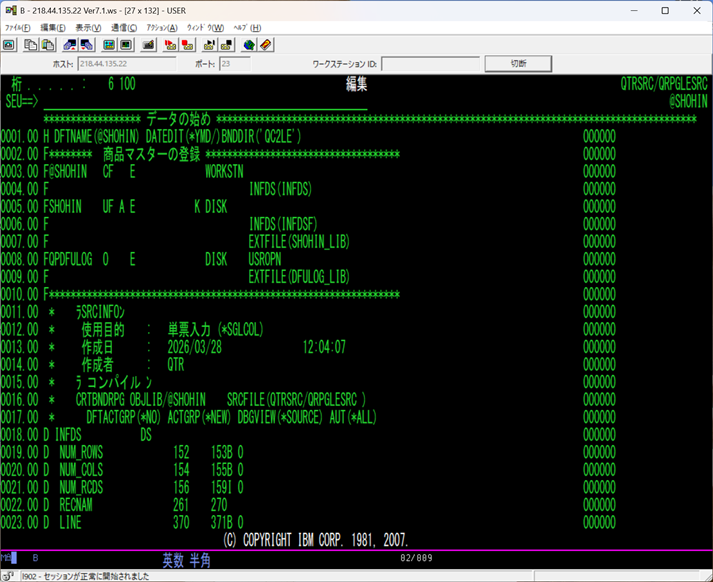
Task: Open the 編集(E) menu
Action: pos(53,27)
